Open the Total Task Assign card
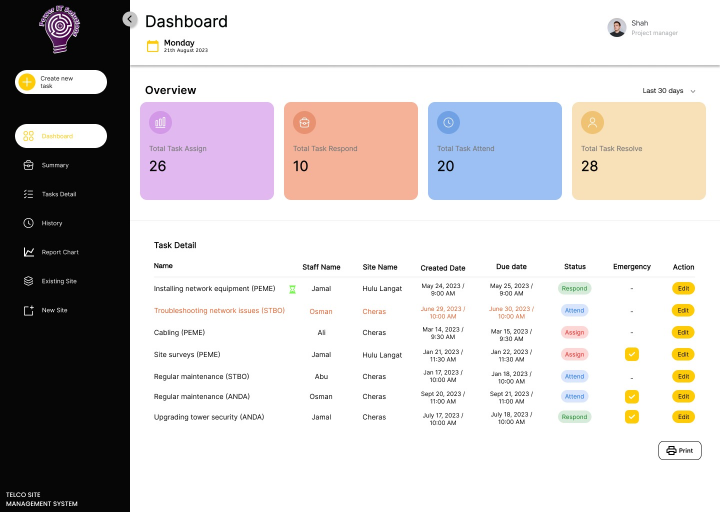 coord(207,151)
